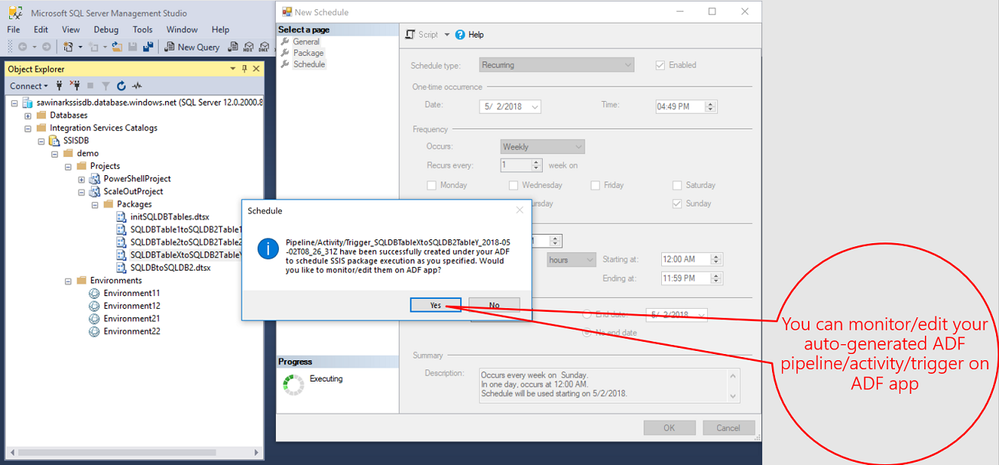Click the Activity Monitor pulse icon
This screenshot has height=465, width=999.
click(137, 85)
